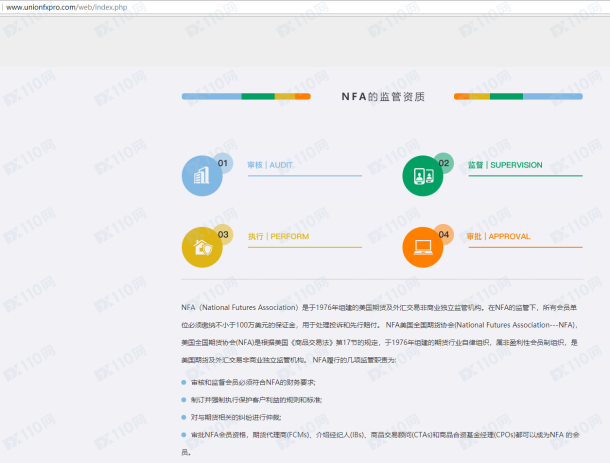Click the 03 number badge
The height and width of the screenshot is (463, 610).
[x=223, y=235]
